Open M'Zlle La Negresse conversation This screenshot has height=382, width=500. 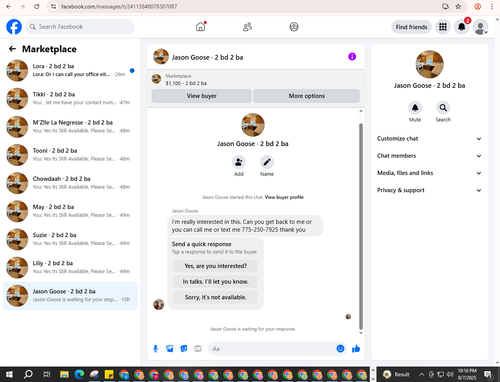[x=70, y=127]
